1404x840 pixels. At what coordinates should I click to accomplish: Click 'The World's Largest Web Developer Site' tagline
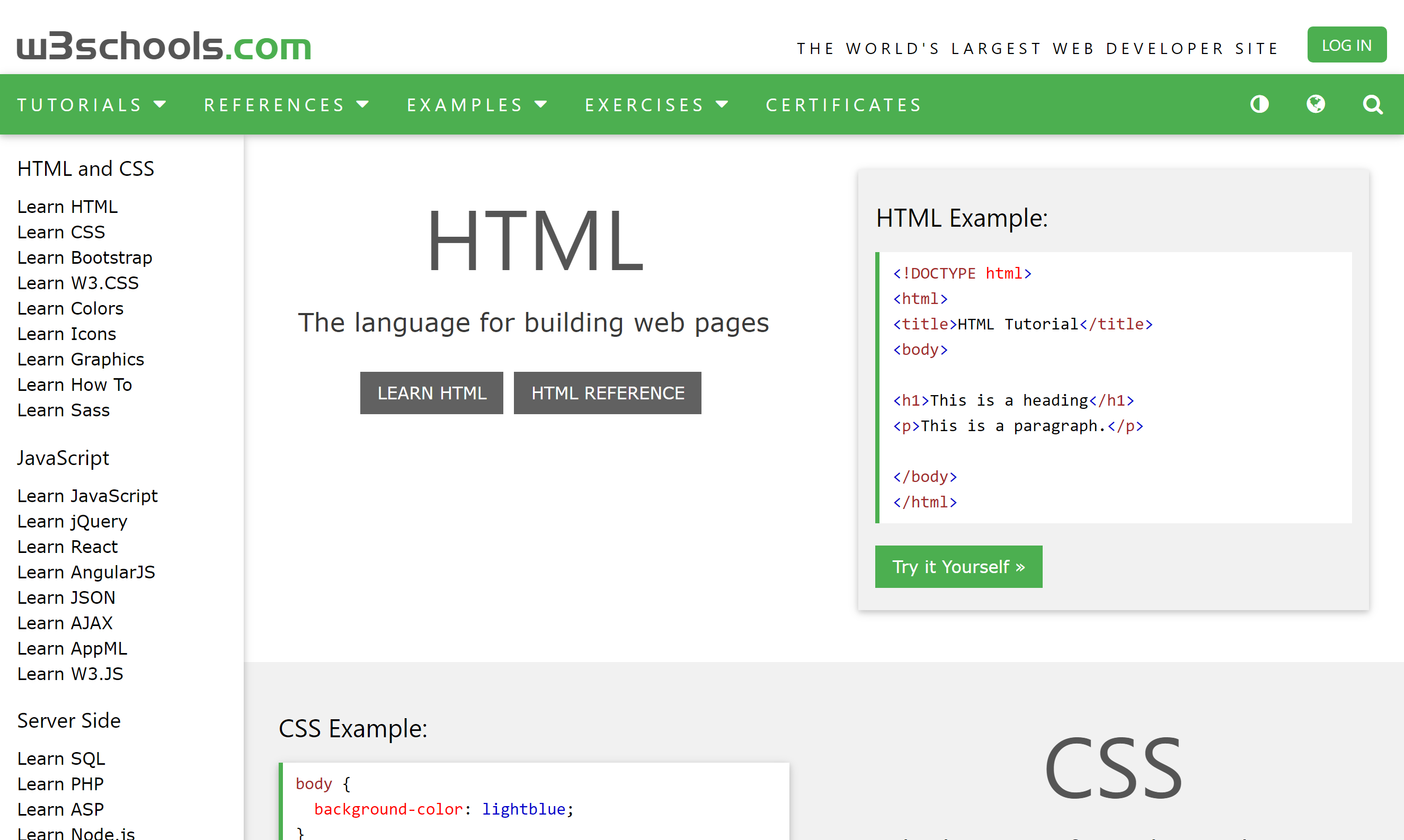(1037, 49)
